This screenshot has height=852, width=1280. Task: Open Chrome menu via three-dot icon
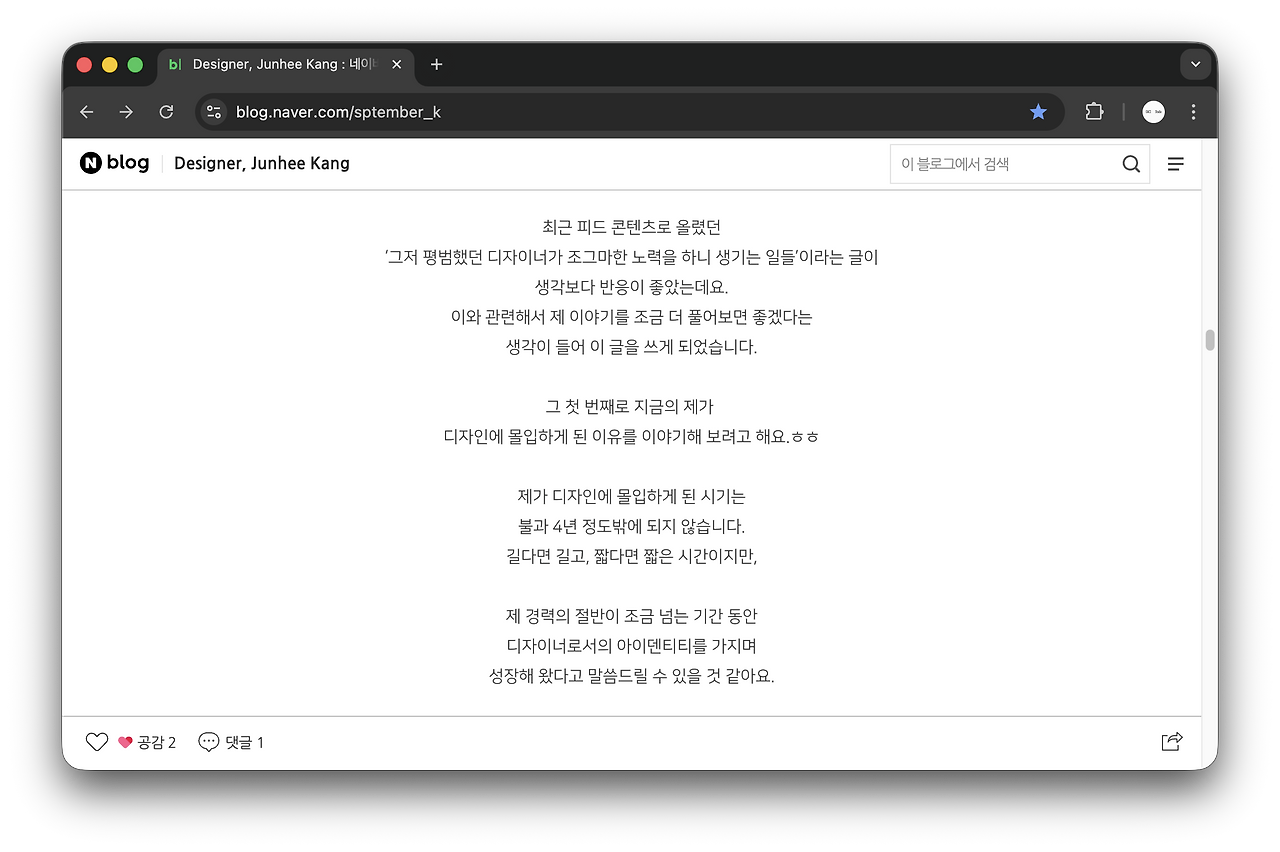pyautogui.click(x=1193, y=112)
